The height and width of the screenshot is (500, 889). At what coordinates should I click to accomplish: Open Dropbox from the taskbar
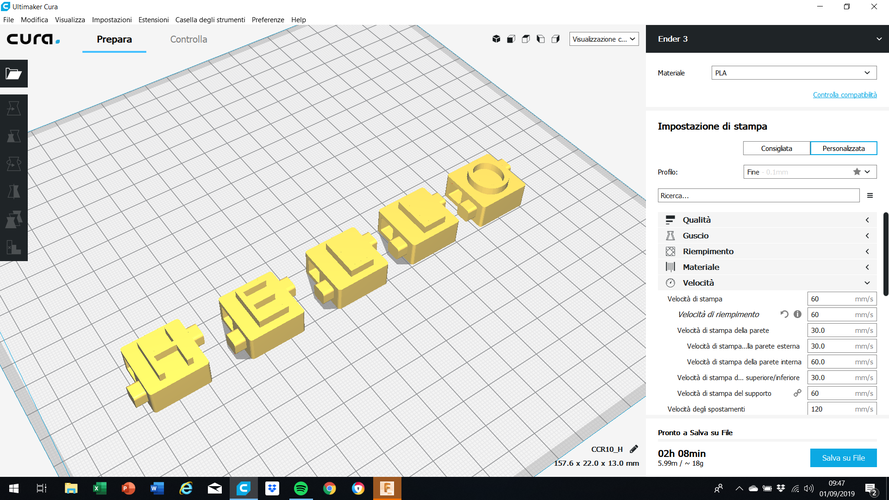[x=272, y=488]
